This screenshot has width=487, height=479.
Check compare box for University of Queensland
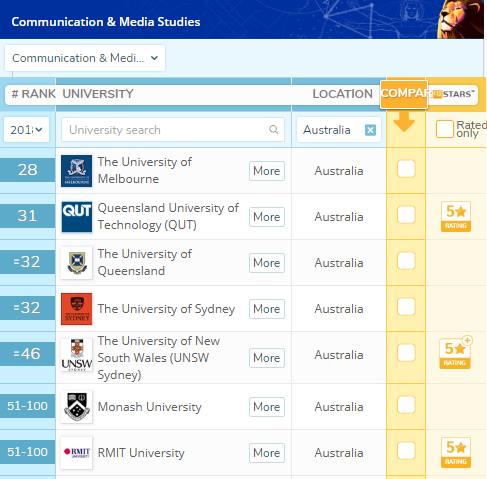coord(406,260)
